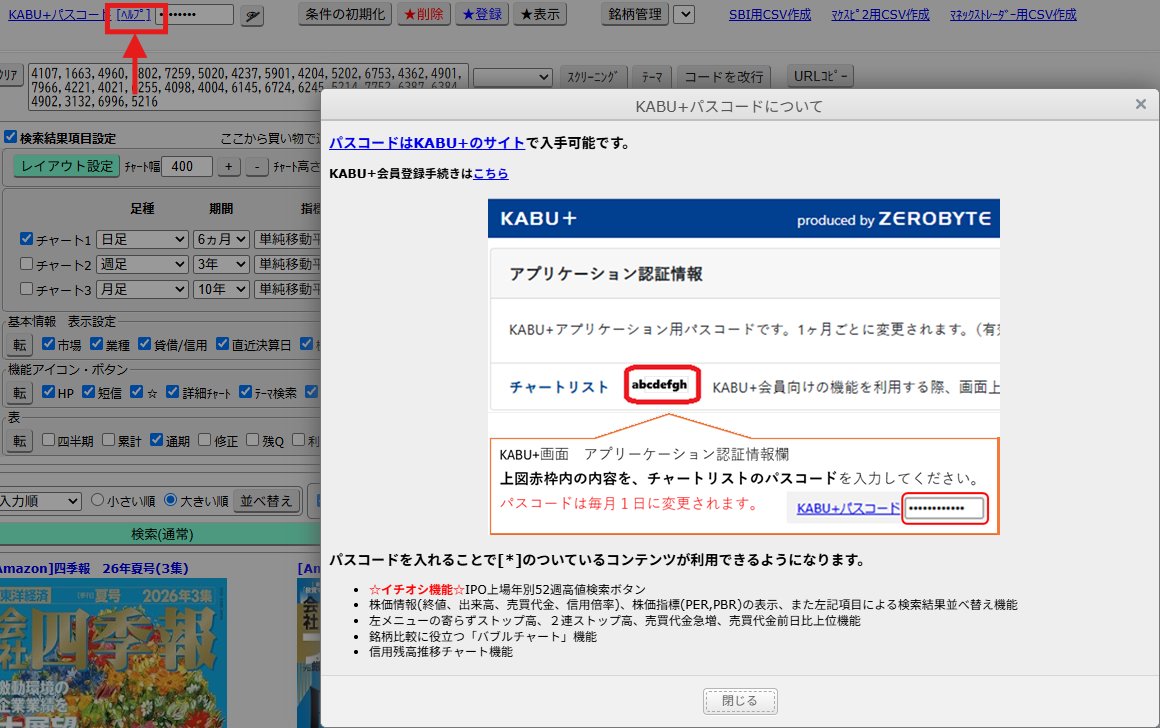Image resolution: width=1160 pixels, height=728 pixels.
Task: Click the KABU+ authentication screenshot in the dialog
Action: click(743, 366)
